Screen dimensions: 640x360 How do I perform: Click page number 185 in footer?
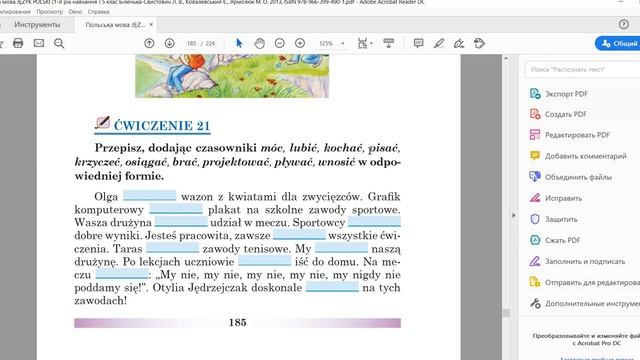point(238,322)
